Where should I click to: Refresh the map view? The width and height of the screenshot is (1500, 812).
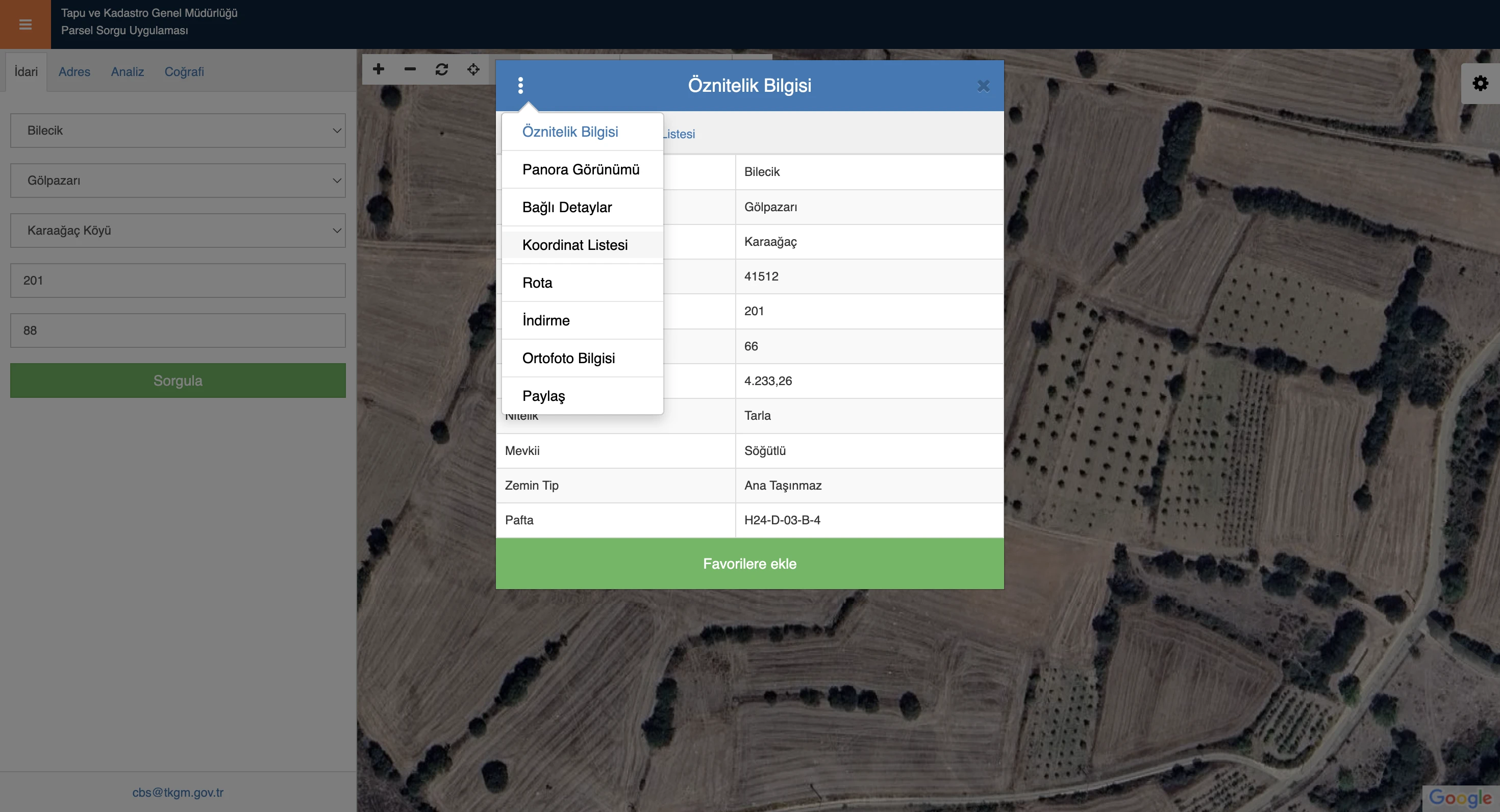pyautogui.click(x=442, y=69)
